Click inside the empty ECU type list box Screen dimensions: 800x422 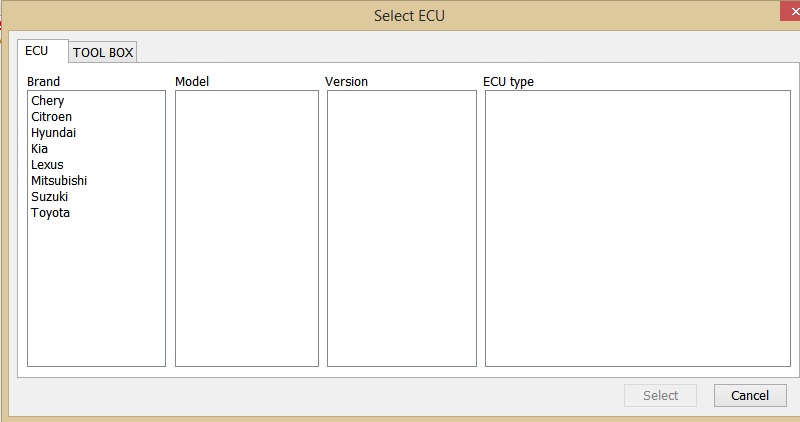637,228
